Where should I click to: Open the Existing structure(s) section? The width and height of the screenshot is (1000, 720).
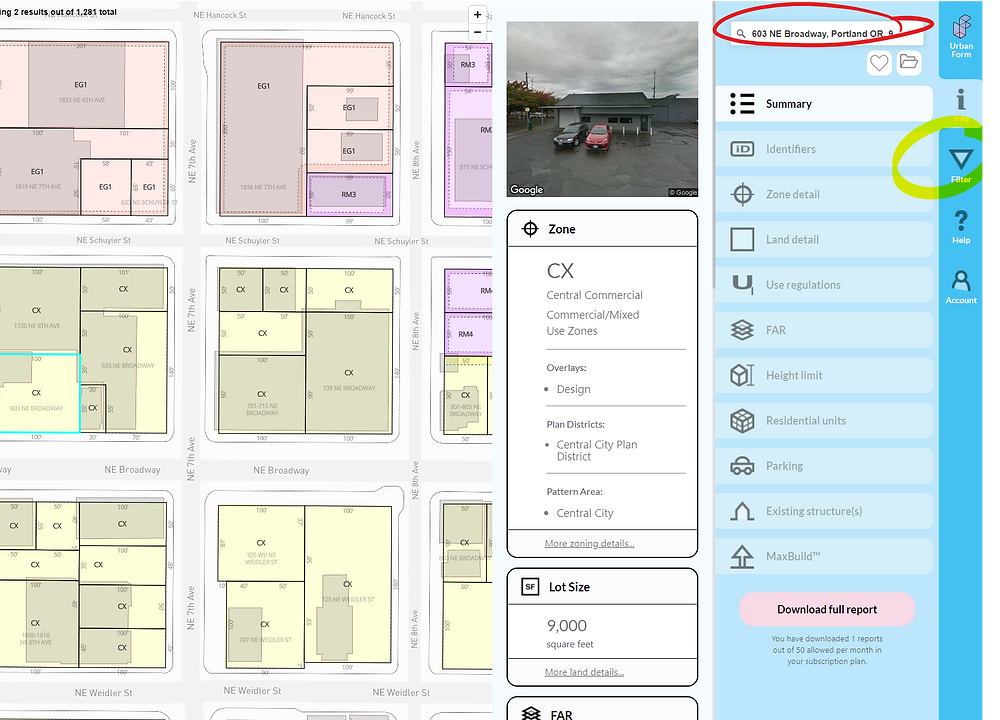pos(824,511)
